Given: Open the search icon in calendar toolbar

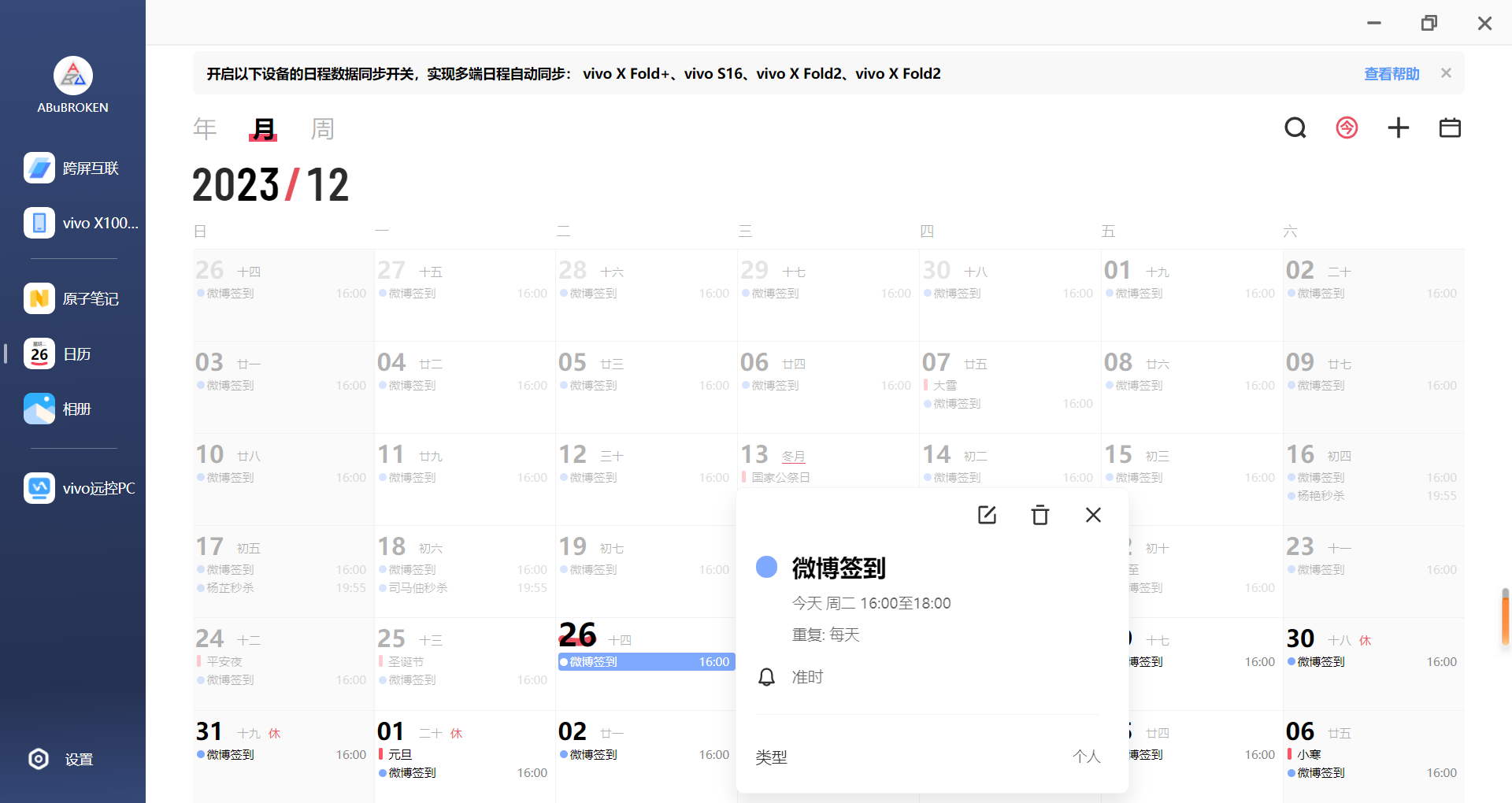Looking at the screenshot, I should point(1295,128).
